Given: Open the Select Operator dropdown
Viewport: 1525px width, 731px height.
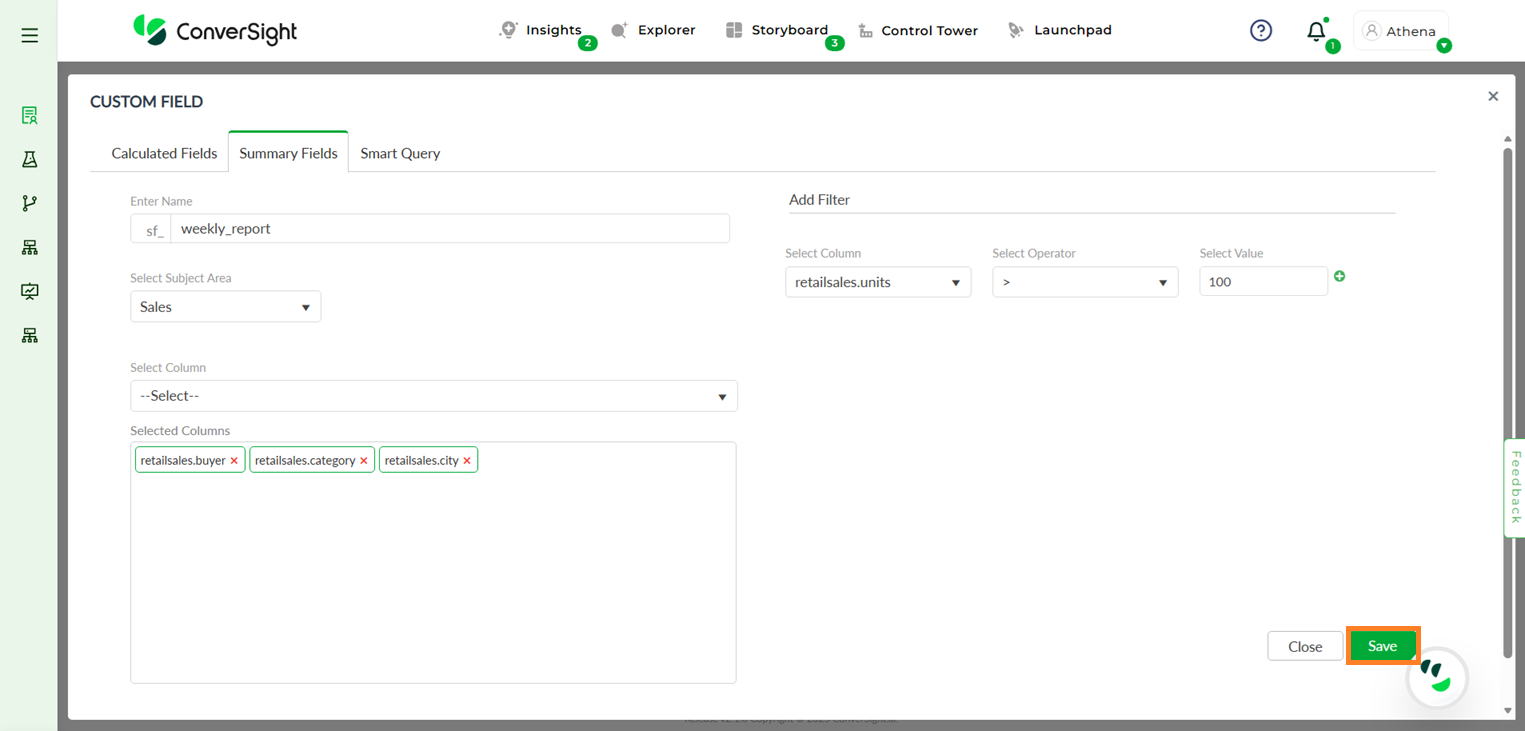Looking at the screenshot, I should pos(1084,283).
